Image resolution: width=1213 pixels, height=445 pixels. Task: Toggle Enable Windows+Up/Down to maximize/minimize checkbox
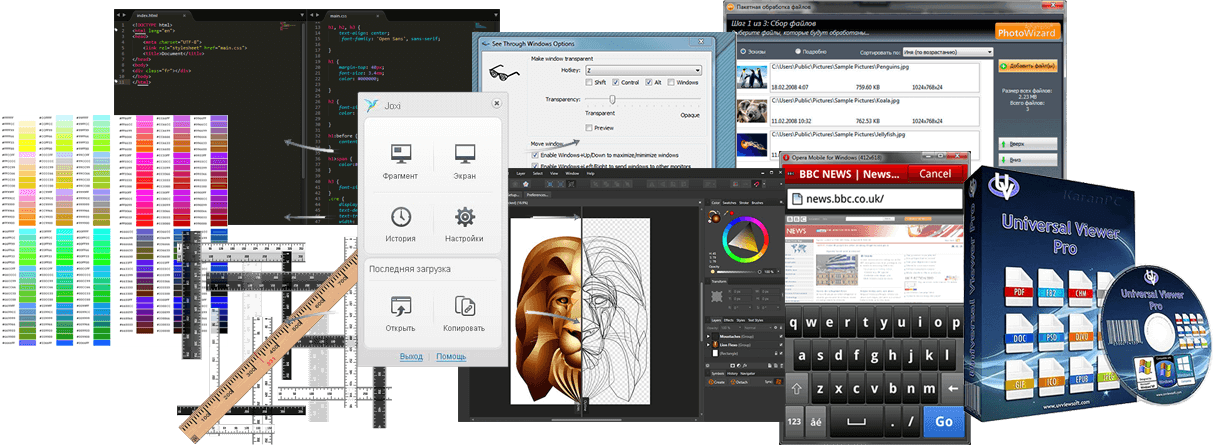tap(535, 155)
